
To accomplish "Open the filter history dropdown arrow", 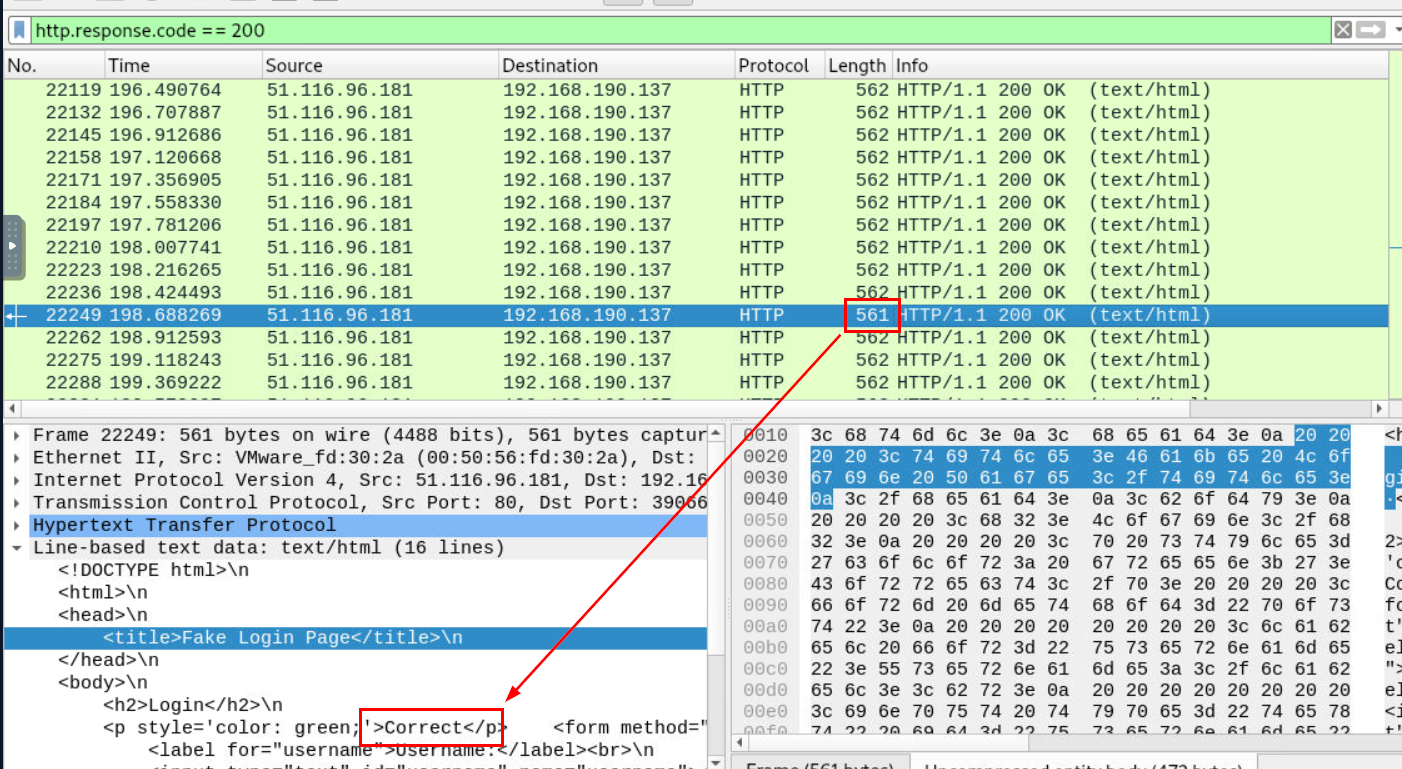I will 1395,30.
